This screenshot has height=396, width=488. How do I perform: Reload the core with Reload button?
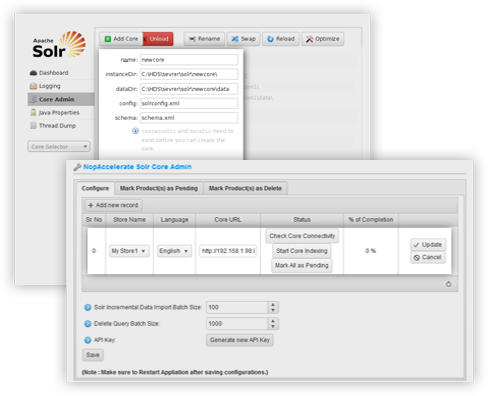281,39
